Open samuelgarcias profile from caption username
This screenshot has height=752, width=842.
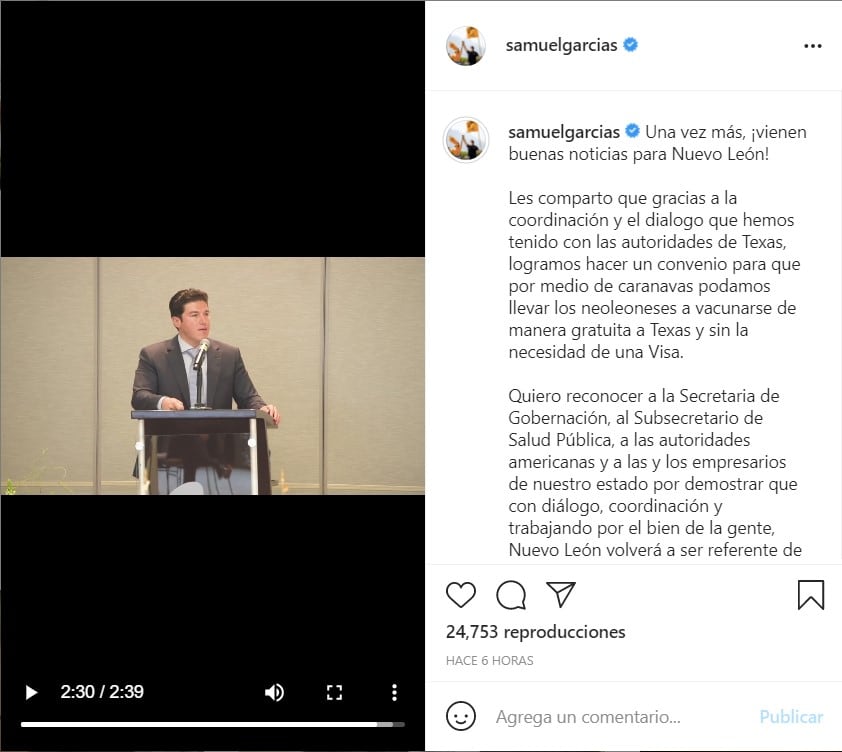(564, 132)
